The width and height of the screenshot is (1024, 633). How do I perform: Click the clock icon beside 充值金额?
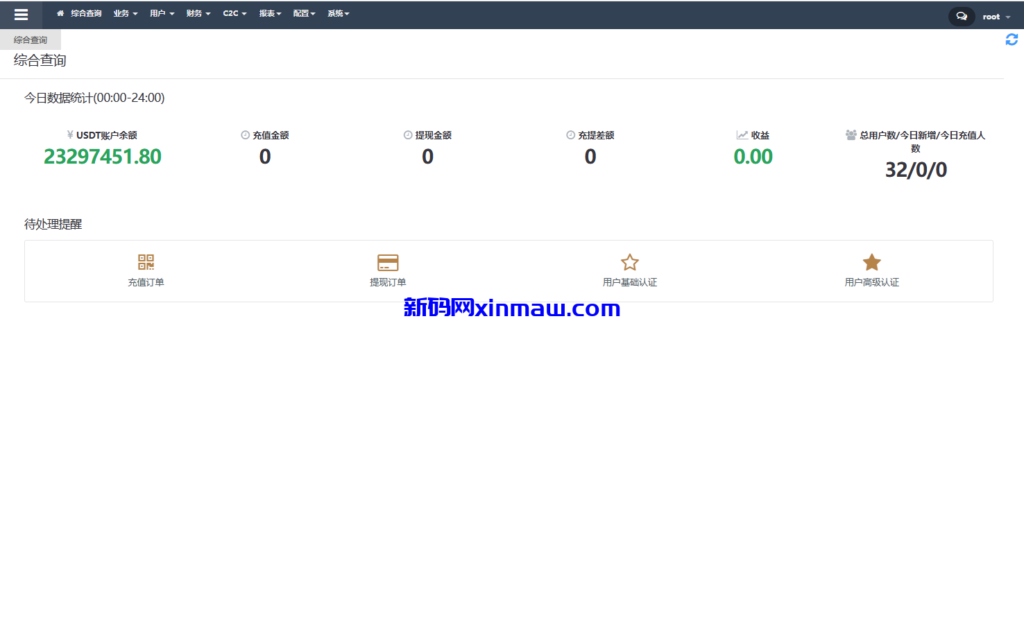coord(245,135)
